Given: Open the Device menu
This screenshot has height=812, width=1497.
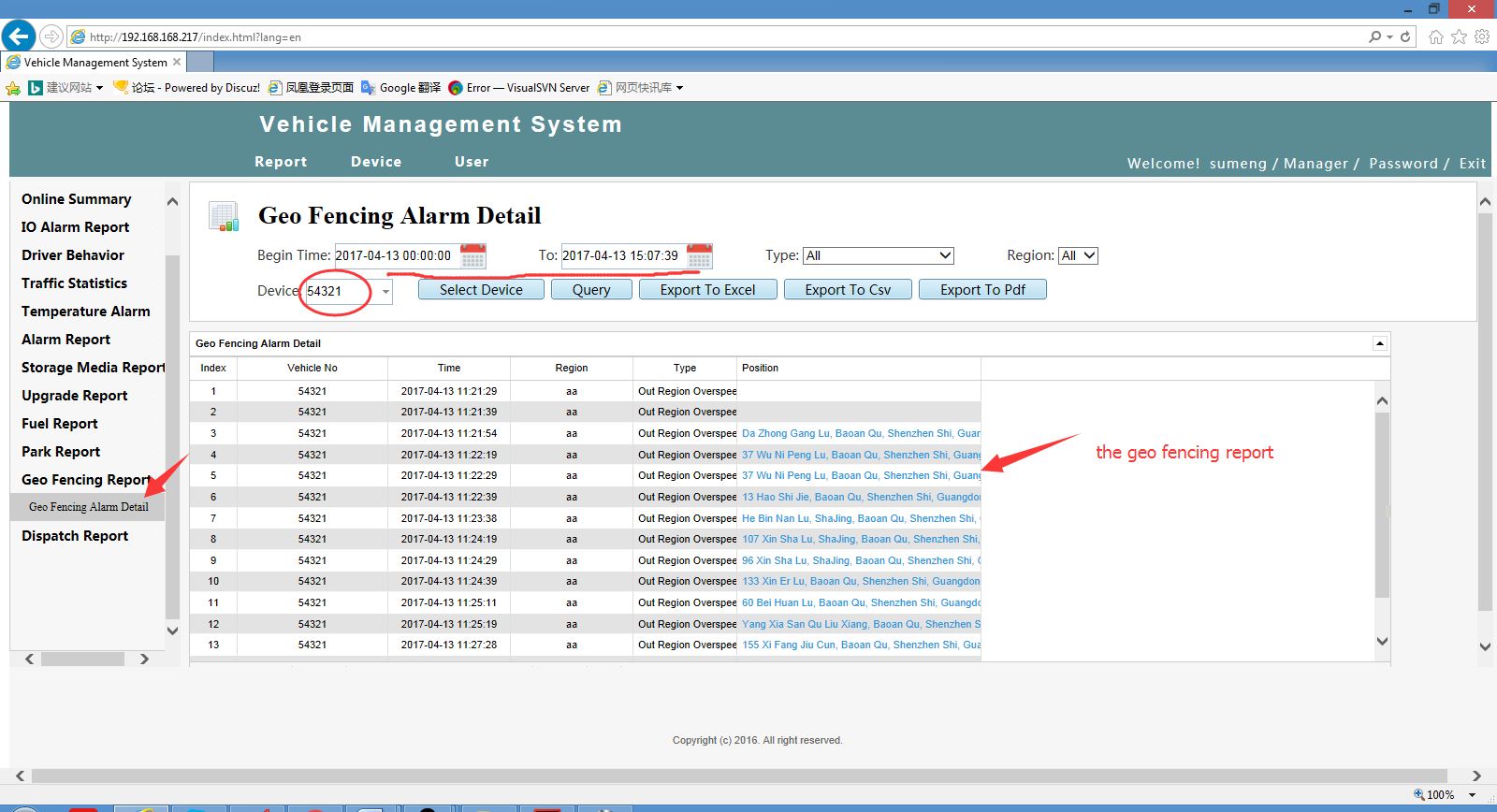Looking at the screenshot, I should click(376, 162).
